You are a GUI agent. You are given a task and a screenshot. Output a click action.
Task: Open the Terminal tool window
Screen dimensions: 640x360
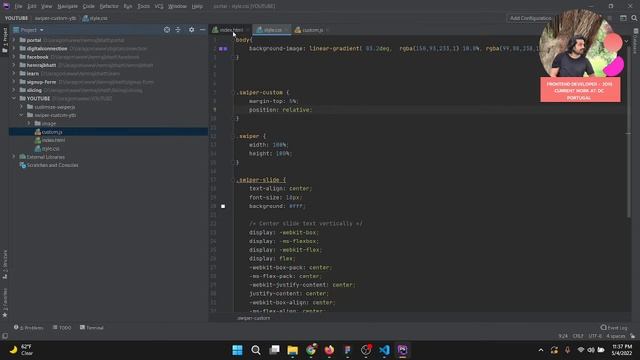point(92,327)
